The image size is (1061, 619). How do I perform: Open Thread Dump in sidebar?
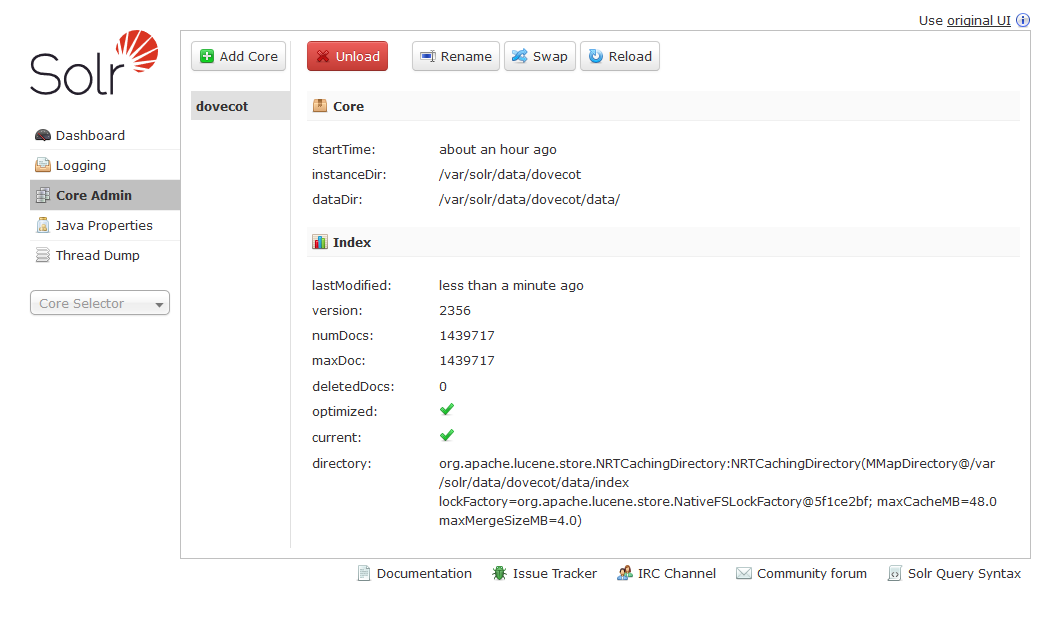coord(97,256)
